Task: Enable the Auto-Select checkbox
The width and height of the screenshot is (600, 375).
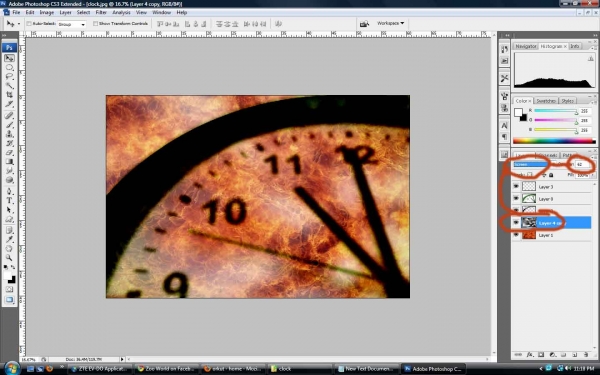Action: 29,24
